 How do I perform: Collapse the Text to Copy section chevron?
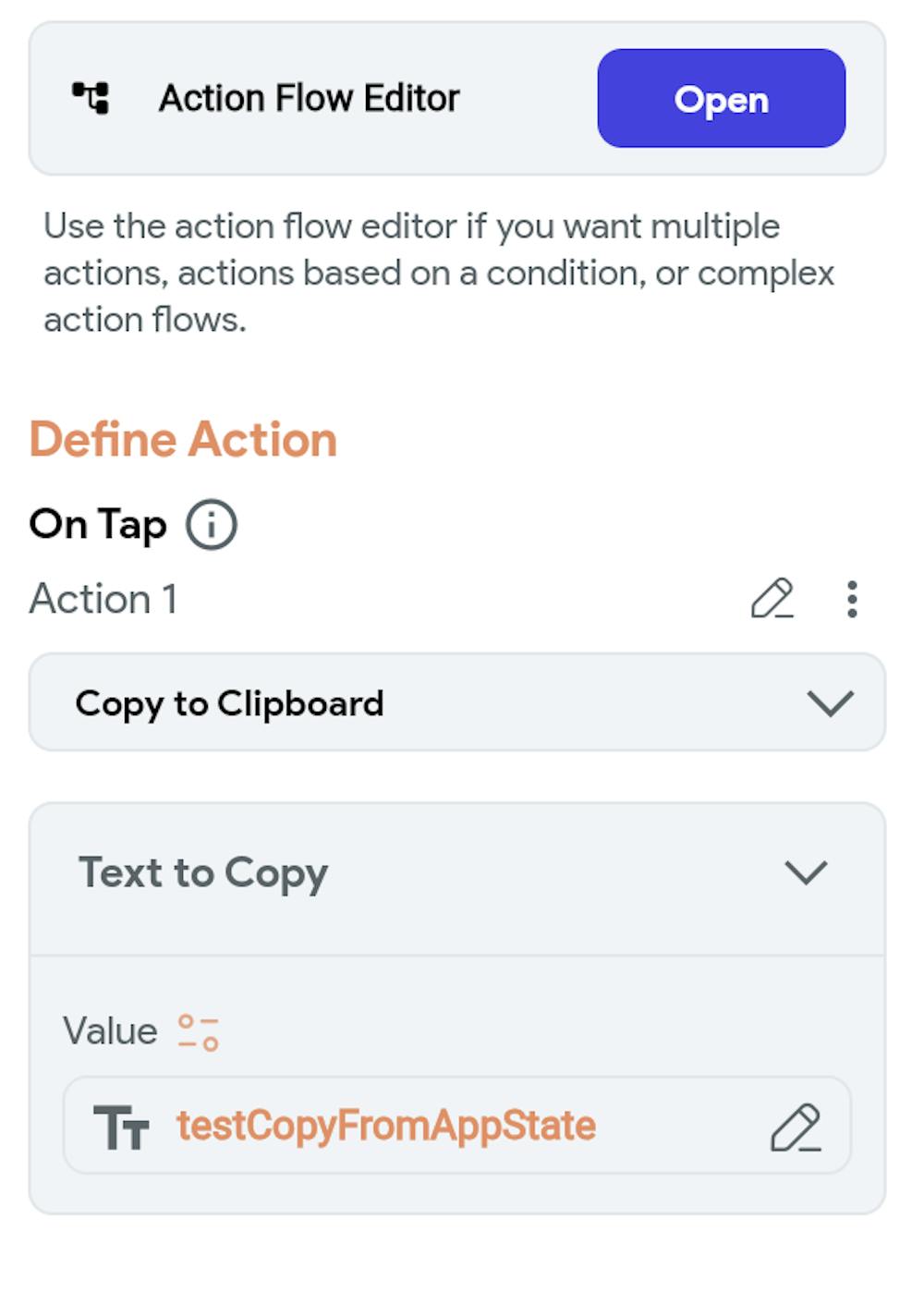806,872
